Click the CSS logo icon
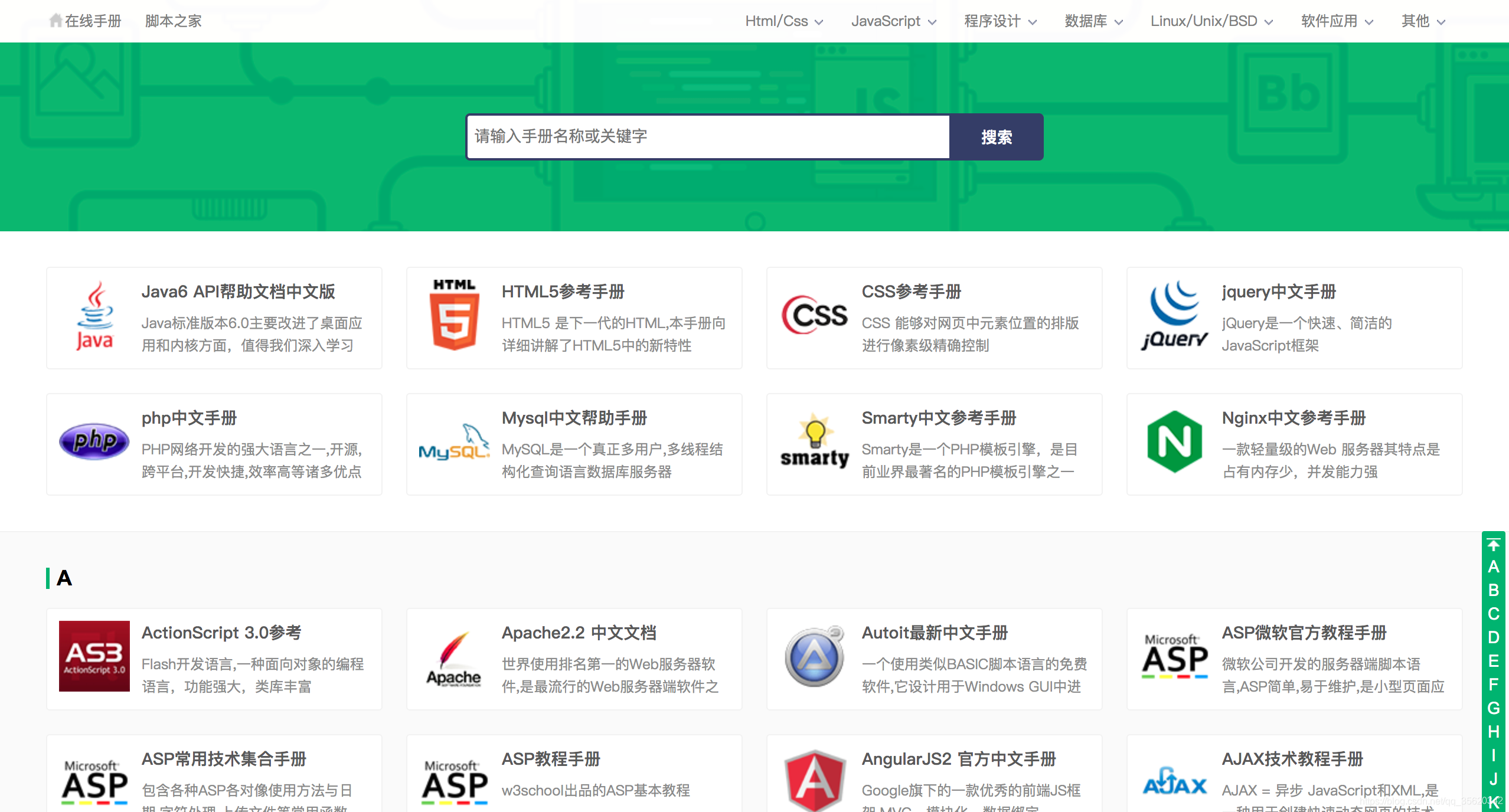The image size is (1509, 812). pos(814,315)
